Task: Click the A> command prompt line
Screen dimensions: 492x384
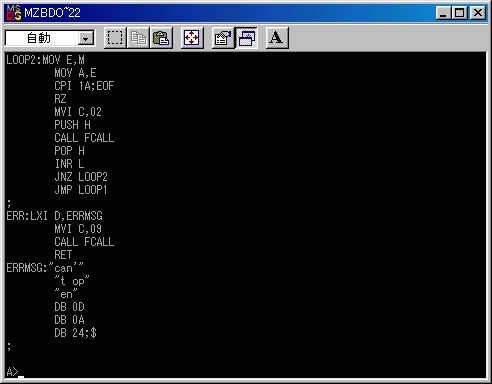Action: pos(15,372)
